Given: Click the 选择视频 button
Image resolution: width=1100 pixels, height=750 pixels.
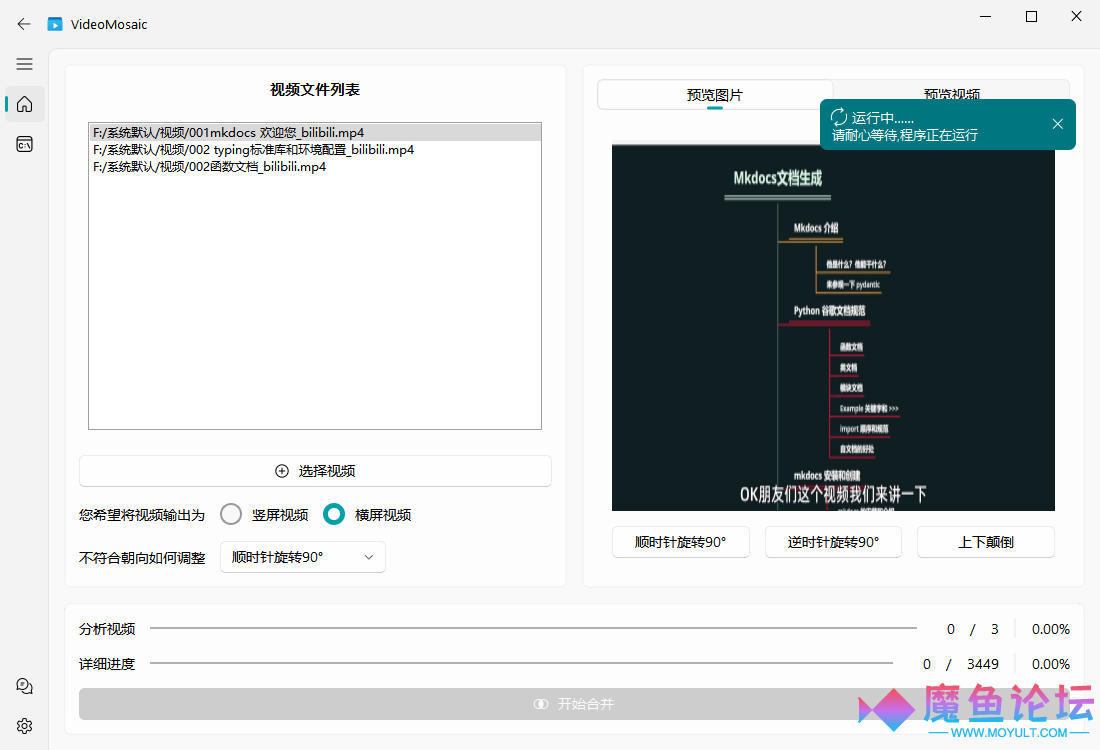Looking at the screenshot, I should (315, 471).
